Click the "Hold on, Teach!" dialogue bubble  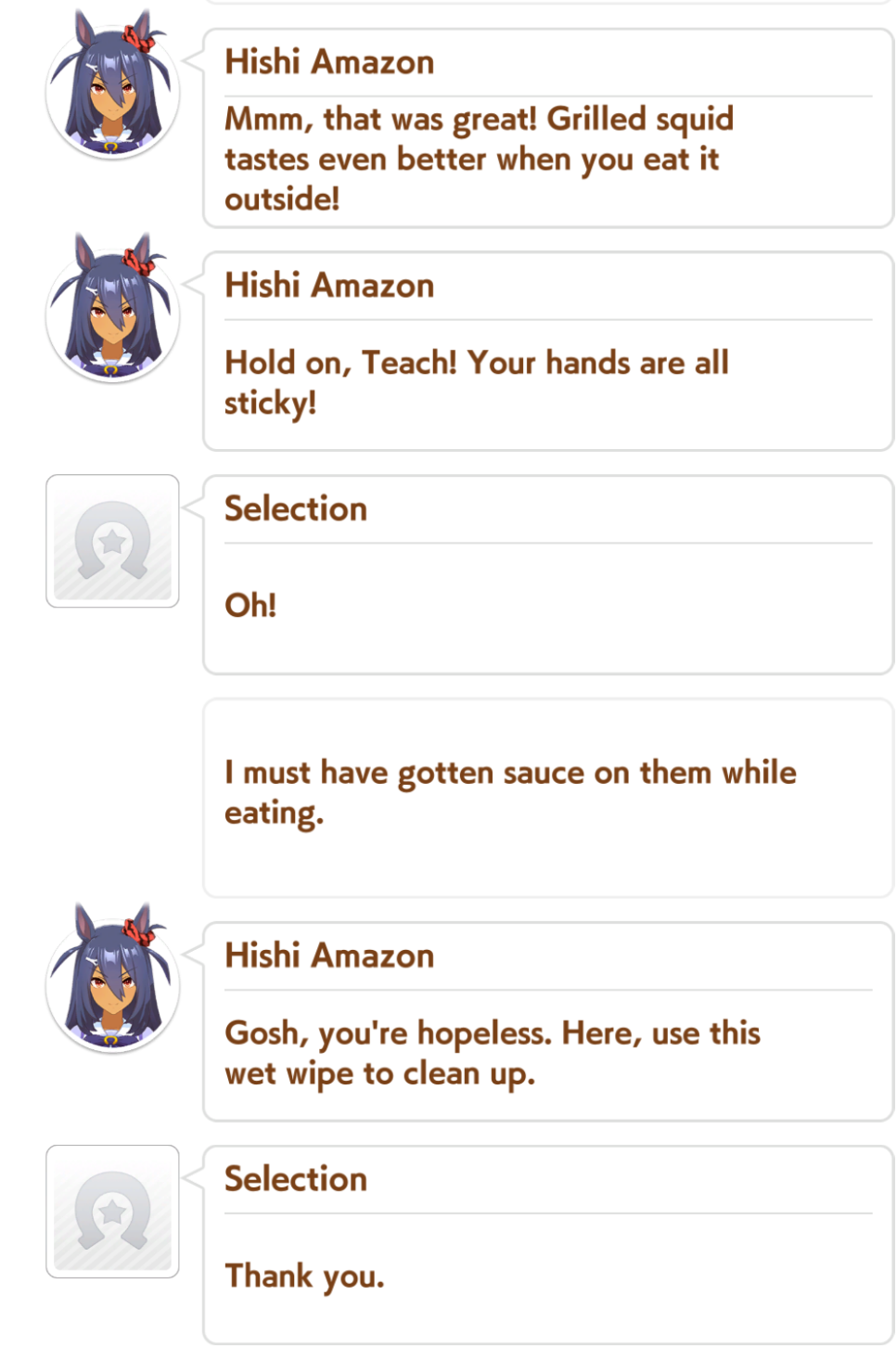point(548,351)
